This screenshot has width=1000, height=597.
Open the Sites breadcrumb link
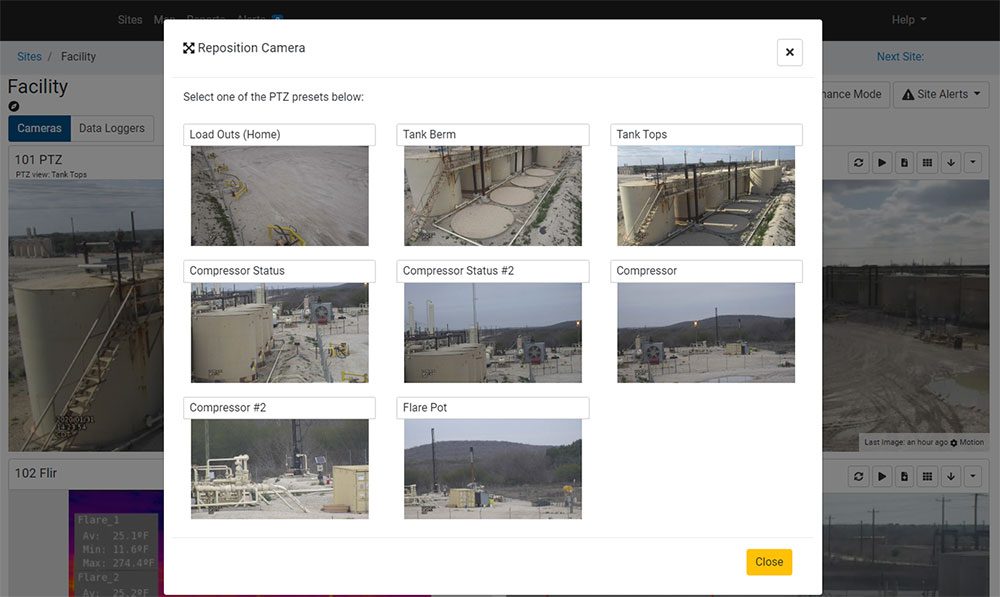(29, 56)
